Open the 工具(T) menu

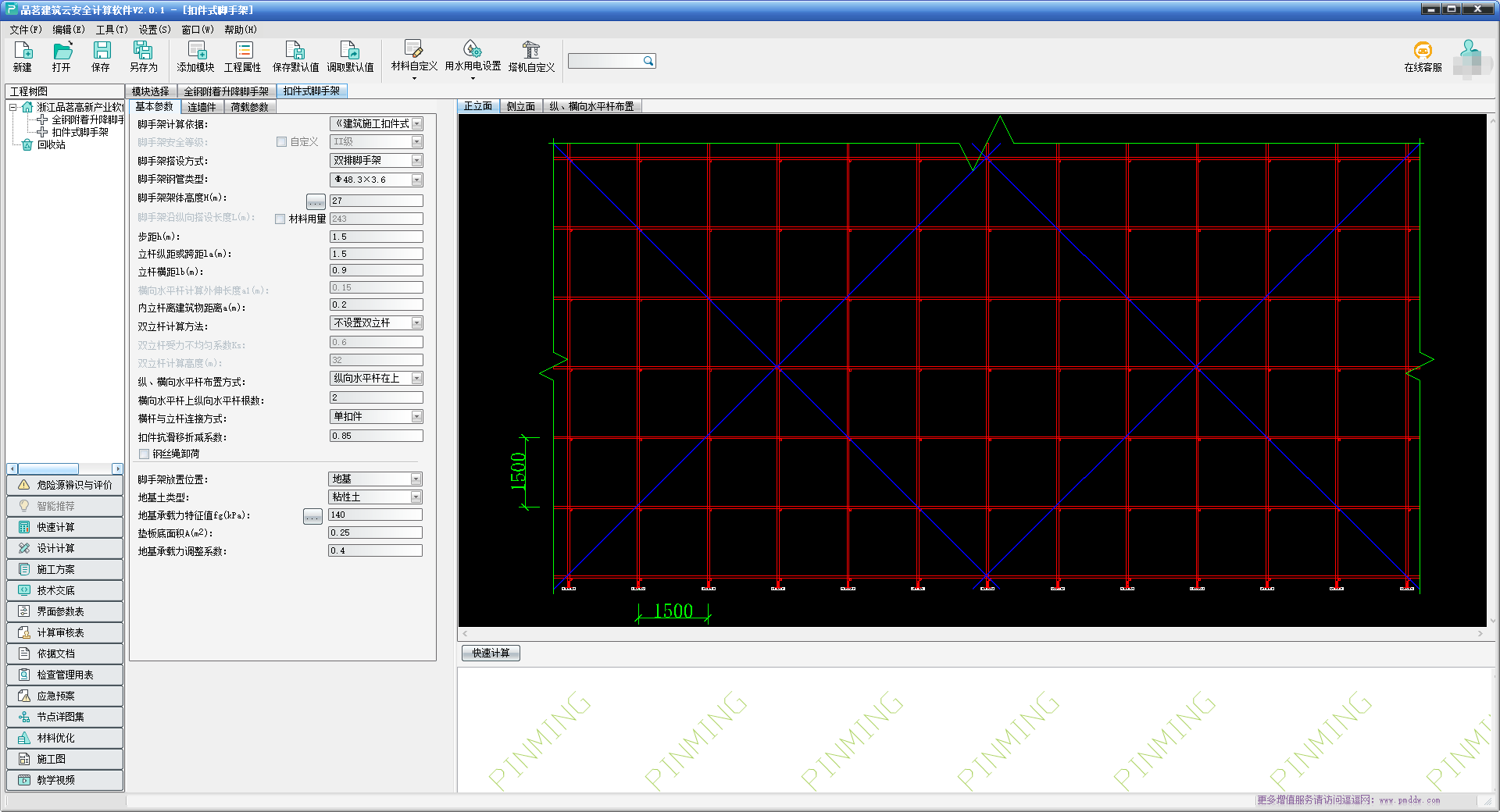pos(112,30)
